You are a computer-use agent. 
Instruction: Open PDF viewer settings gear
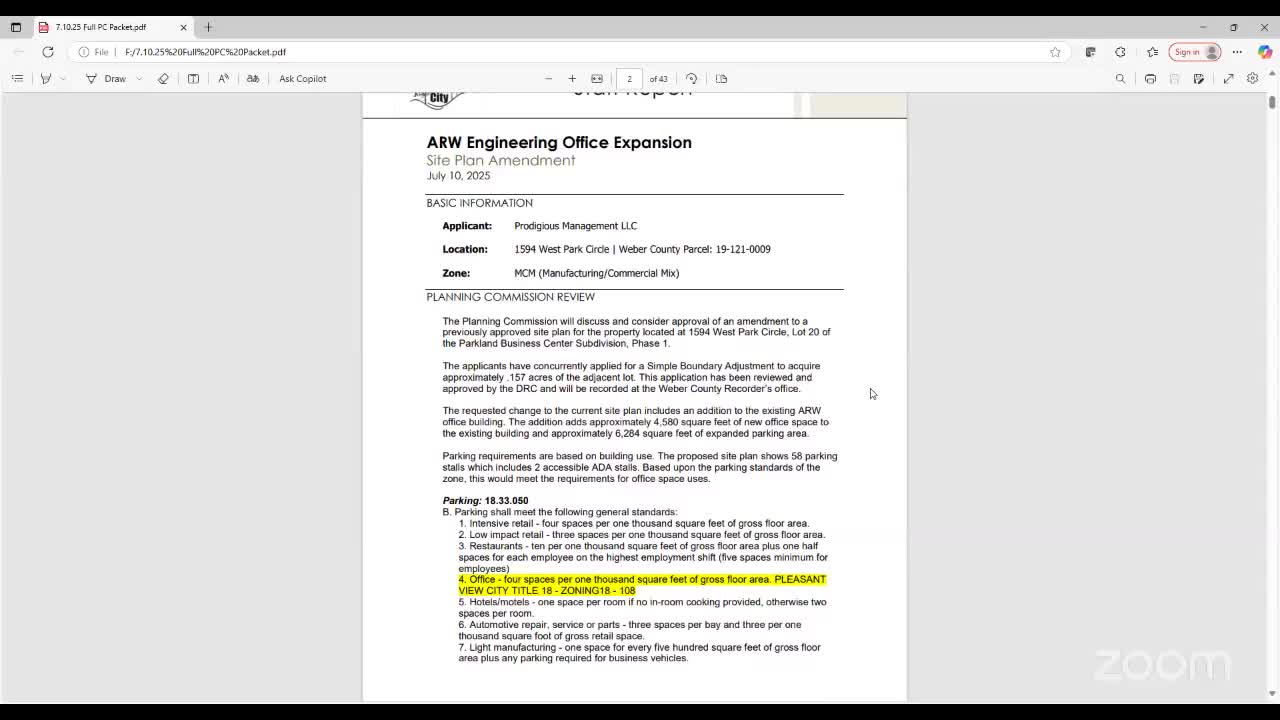click(x=1252, y=79)
